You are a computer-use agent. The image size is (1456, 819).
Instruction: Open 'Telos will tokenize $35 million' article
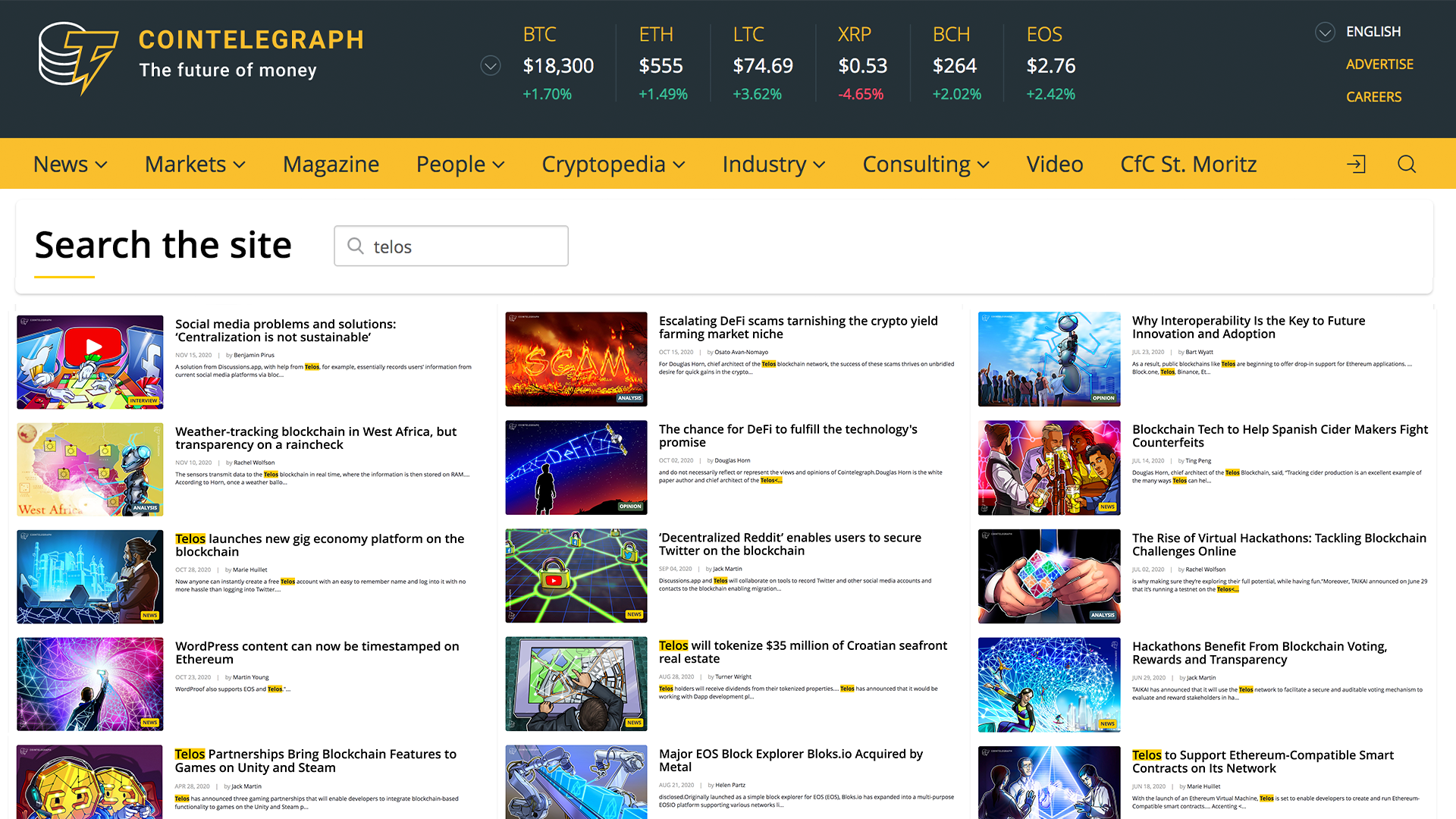coord(803,652)
